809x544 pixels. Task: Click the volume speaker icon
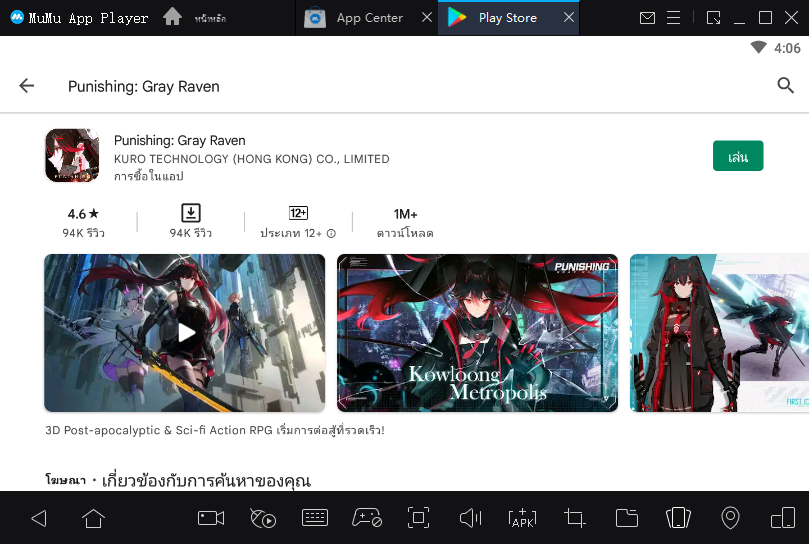pyautogui.click(x=470, y=518)
